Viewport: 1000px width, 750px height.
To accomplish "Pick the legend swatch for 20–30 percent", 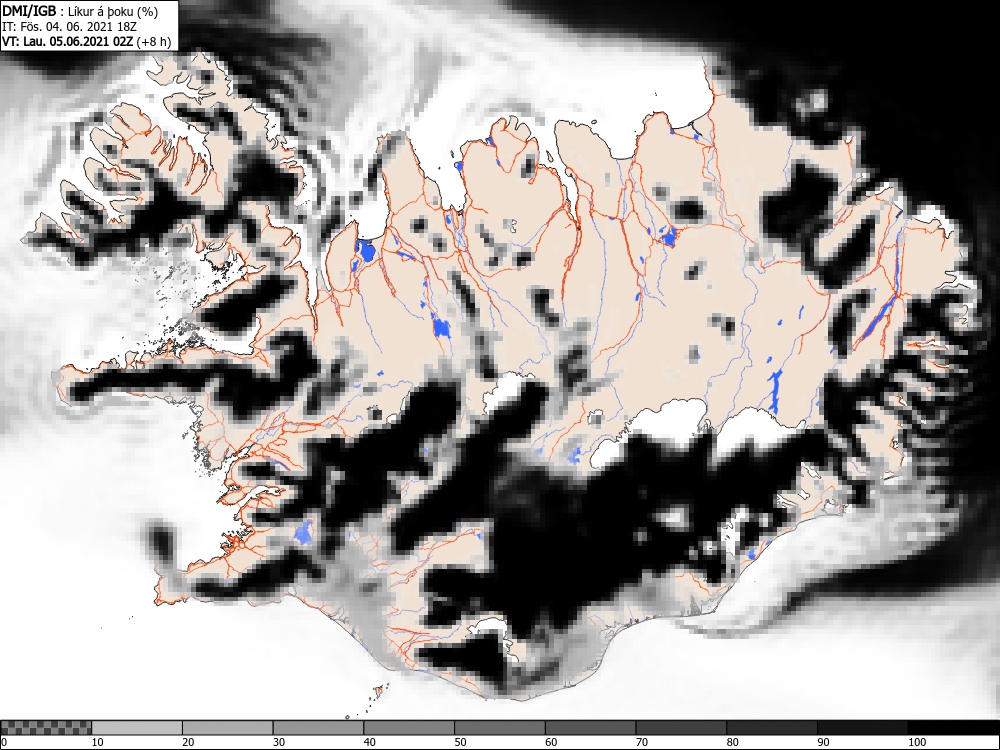I will point(228,728).
